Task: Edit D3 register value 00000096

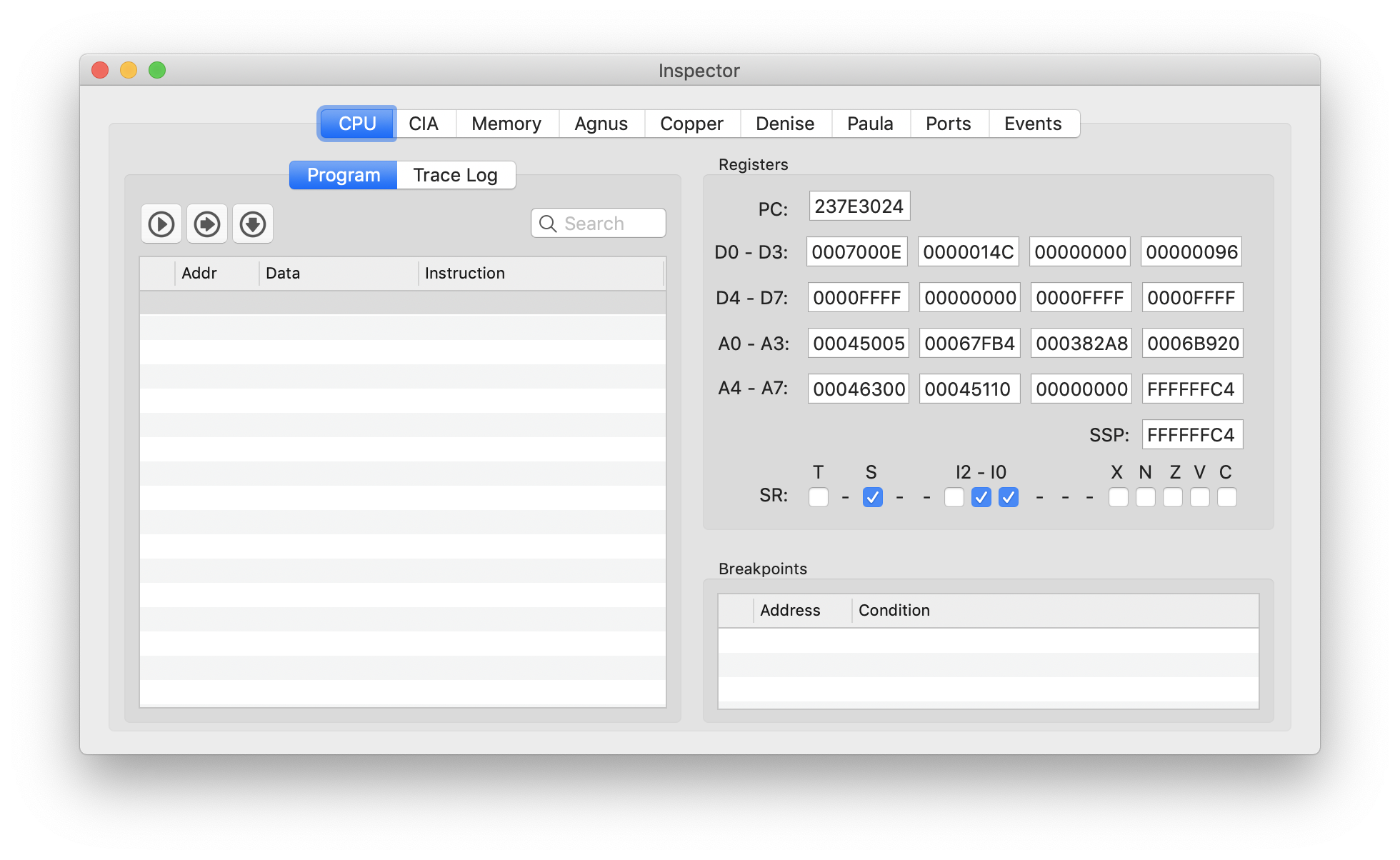Action: [x=1191, y=251]
